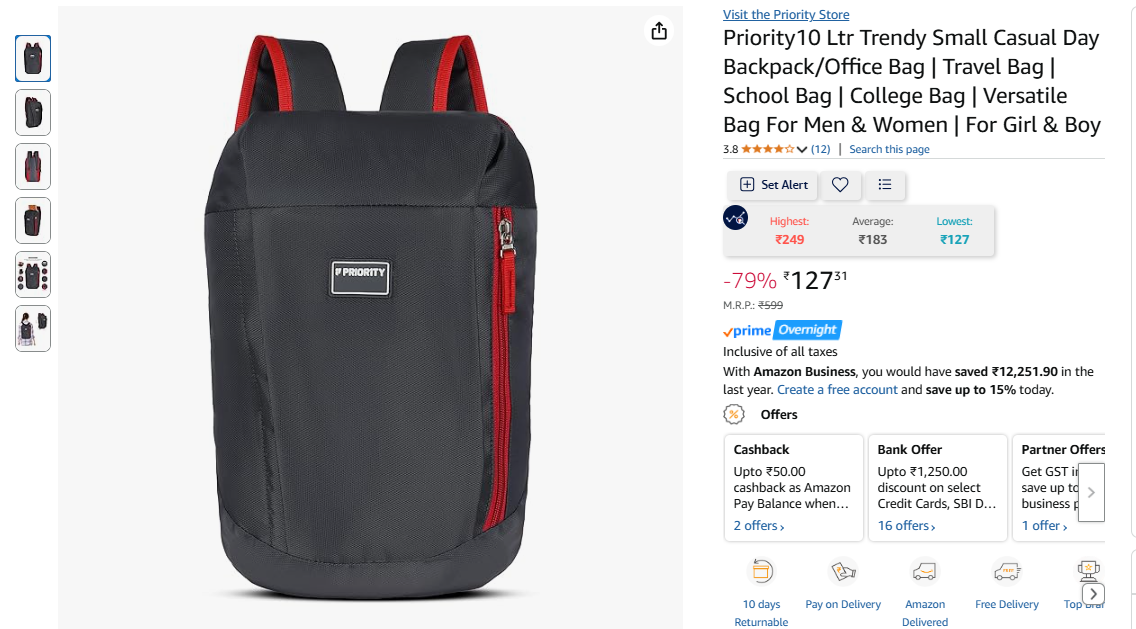The image size is (1136, 629).
Task: Click Create a free account link
Action: coord(837,390)
